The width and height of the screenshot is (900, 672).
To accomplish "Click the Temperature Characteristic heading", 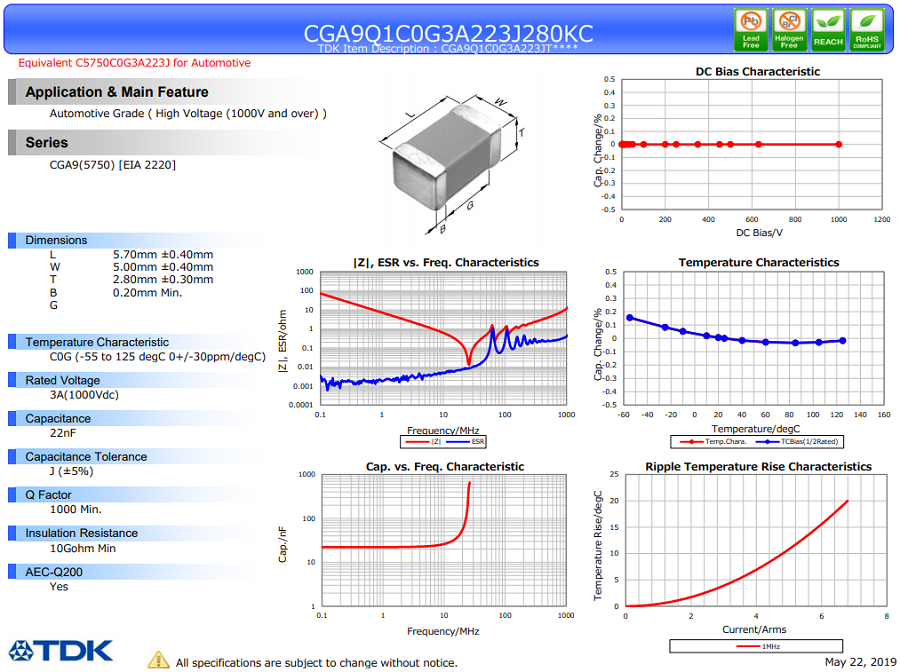I will click(97, 343).
